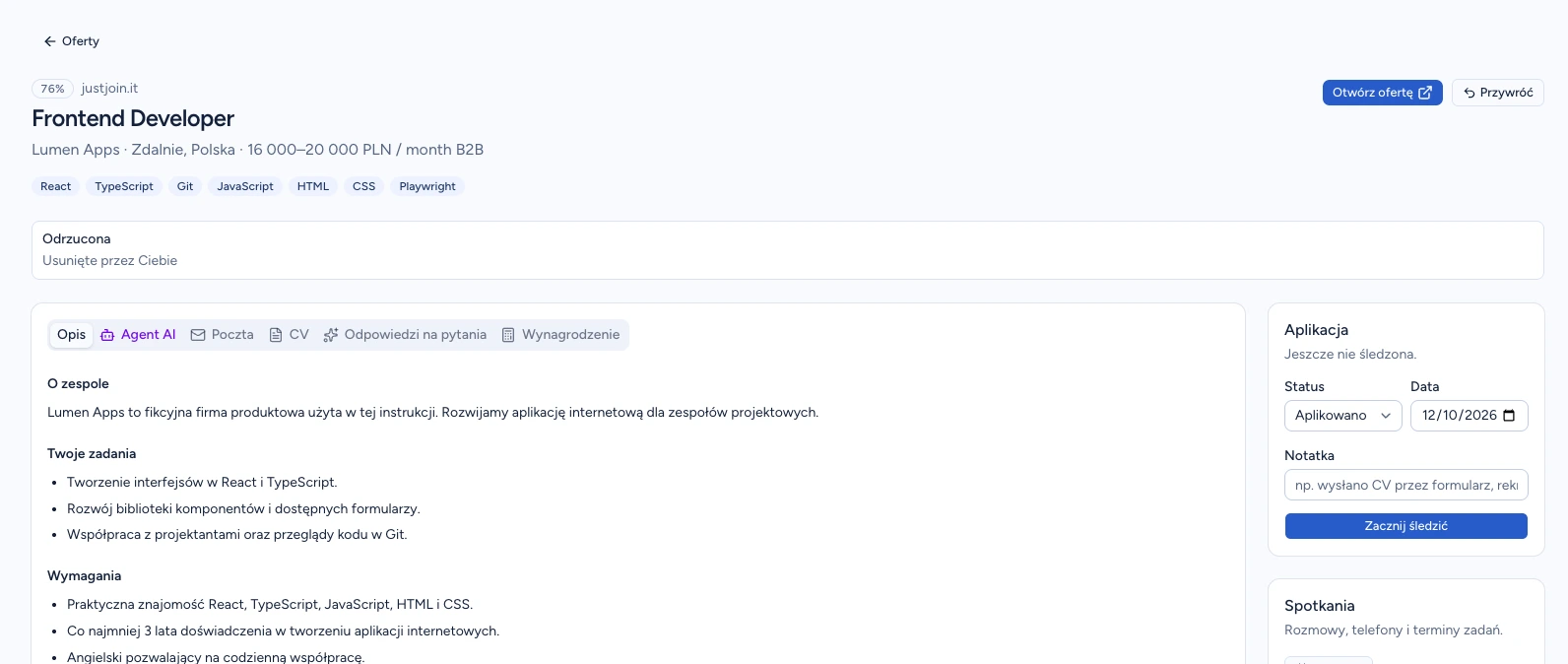This screenshot has height=664, width=1568.
Task: Restore the offer with Przywróć button
Action: click(1497, 93)
